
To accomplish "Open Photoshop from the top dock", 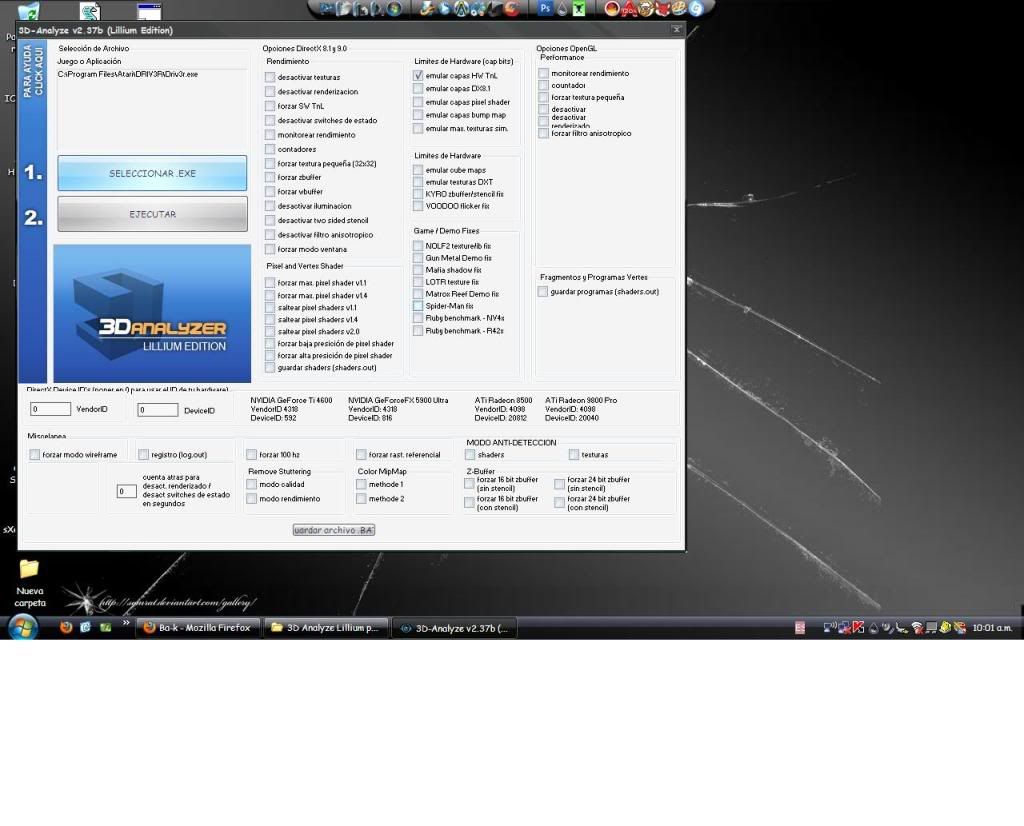I will tap(545, 8).
